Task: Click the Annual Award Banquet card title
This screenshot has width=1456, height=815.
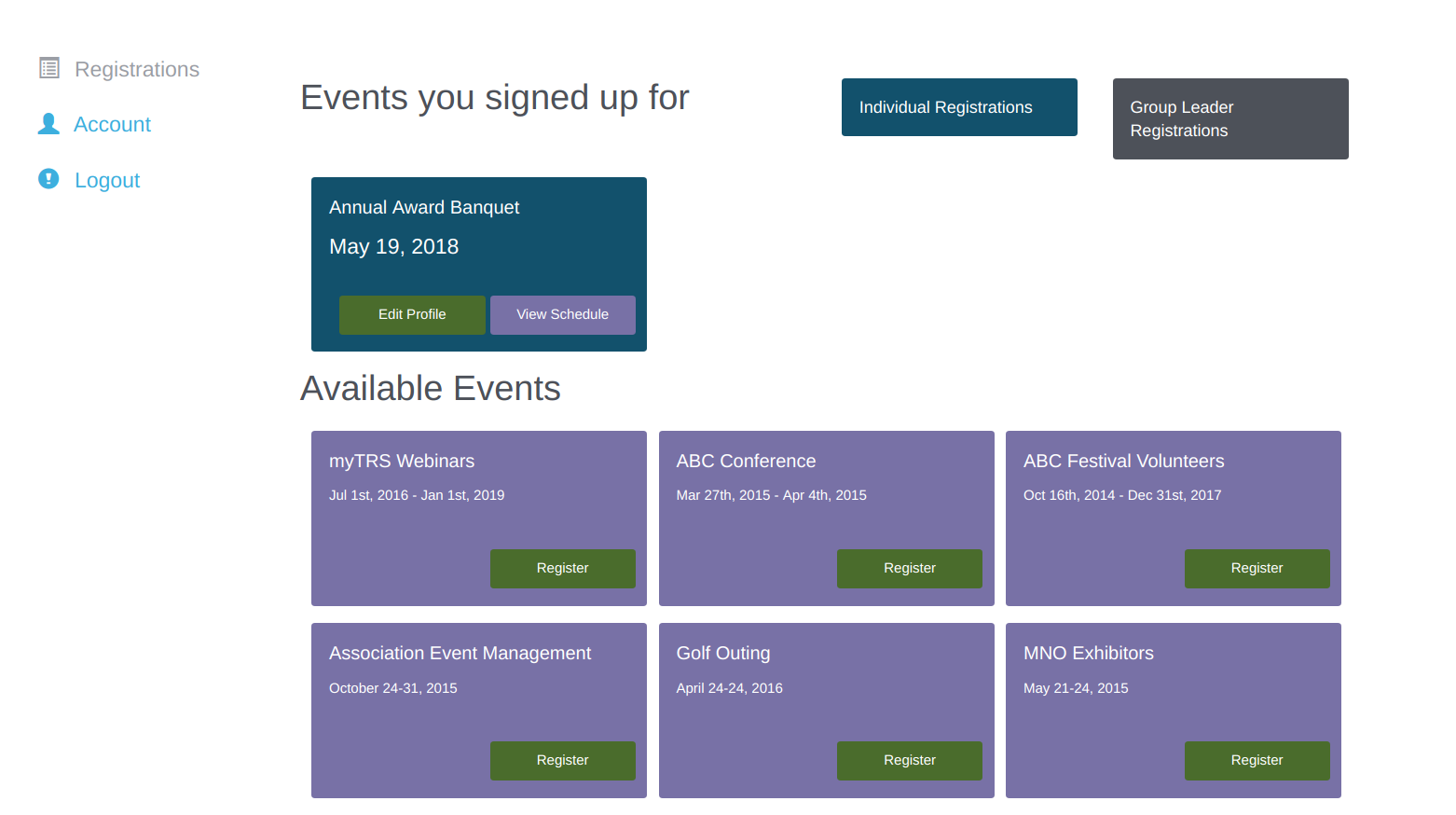Action: (x=424, y=208)
